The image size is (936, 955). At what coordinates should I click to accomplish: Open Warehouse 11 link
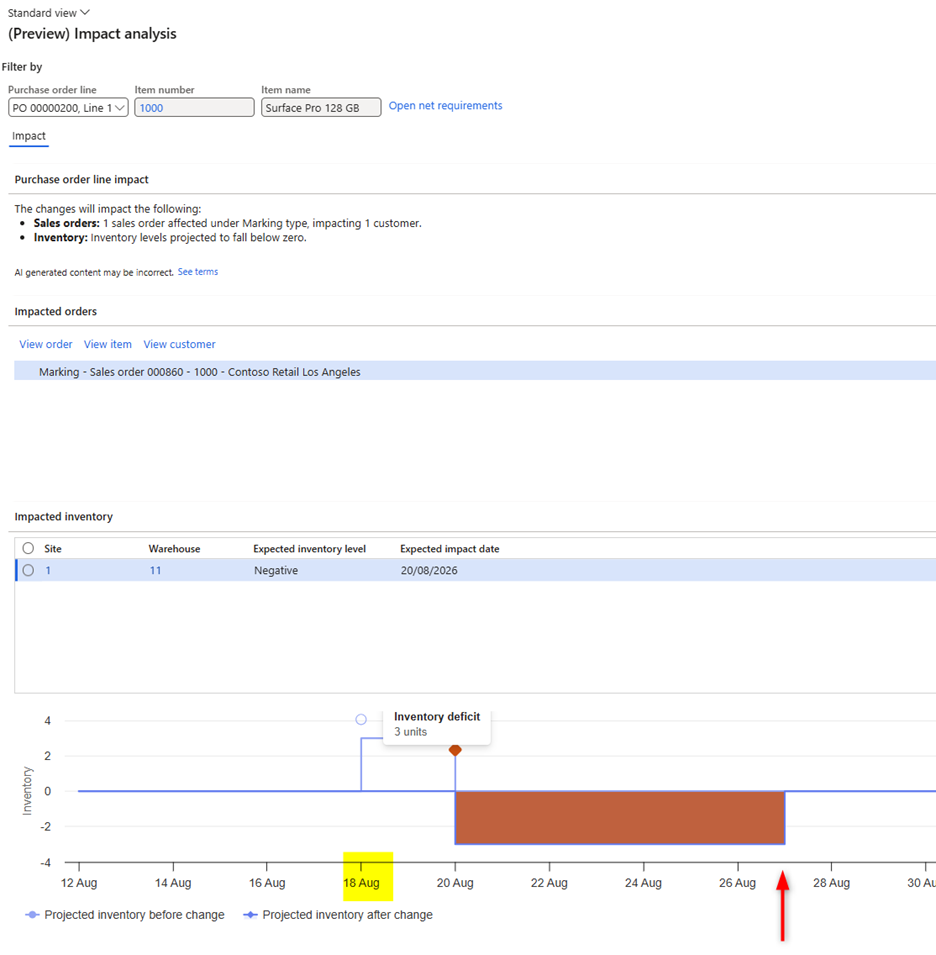tap(155, 571)
